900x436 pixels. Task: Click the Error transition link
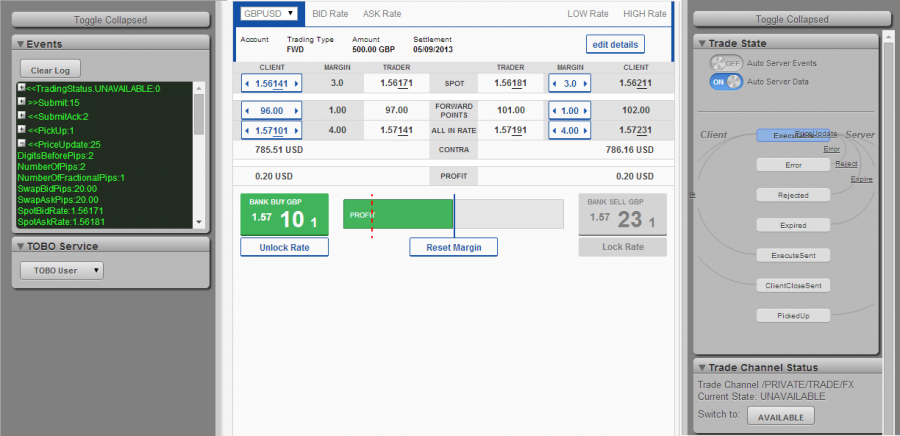(831, 149)
